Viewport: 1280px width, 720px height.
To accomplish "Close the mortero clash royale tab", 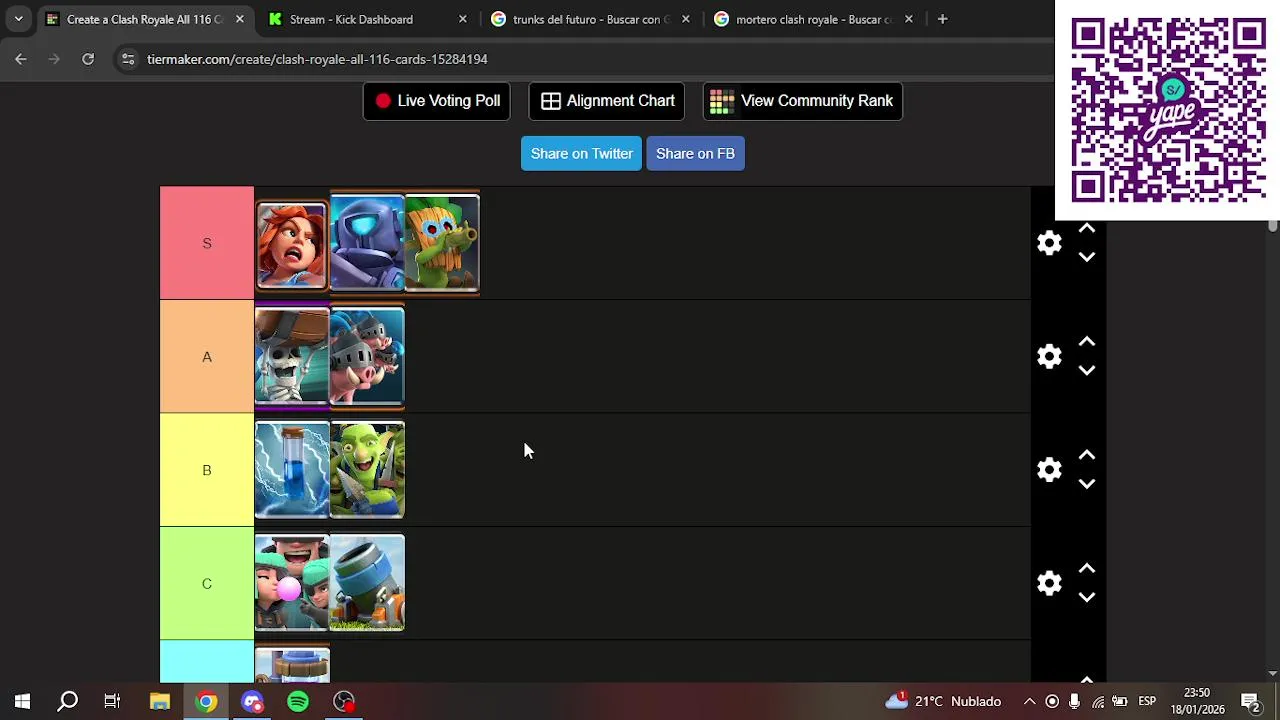I will 908,19.
